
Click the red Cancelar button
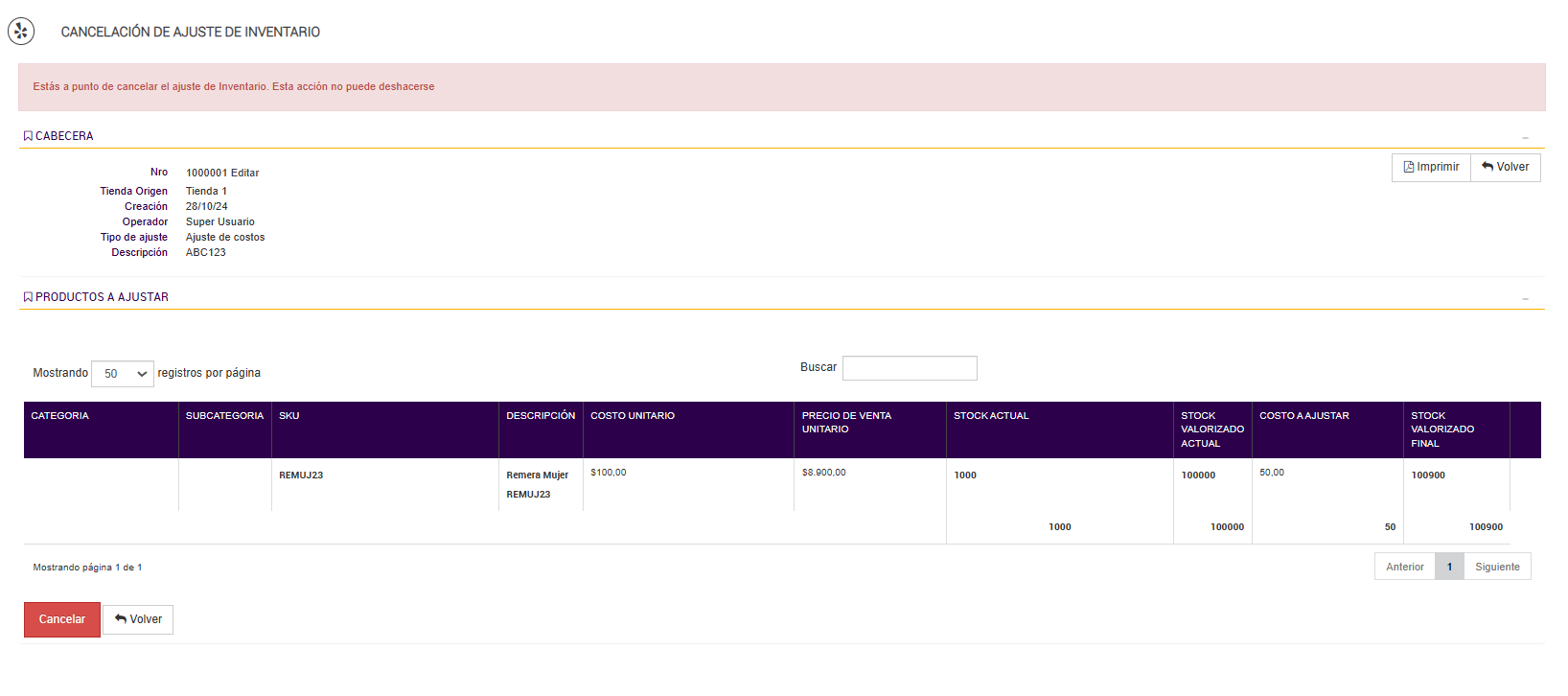pos(62,619)
